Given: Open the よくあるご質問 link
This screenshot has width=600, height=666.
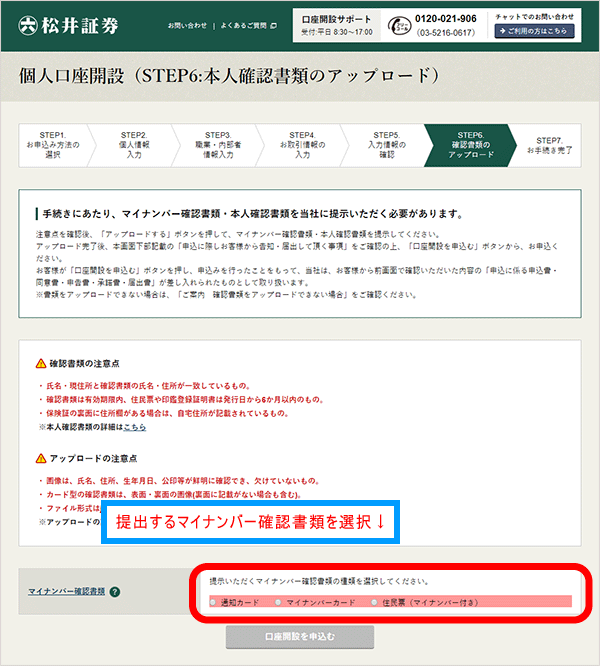Looking at the screenshot, I should pos(243,25).
